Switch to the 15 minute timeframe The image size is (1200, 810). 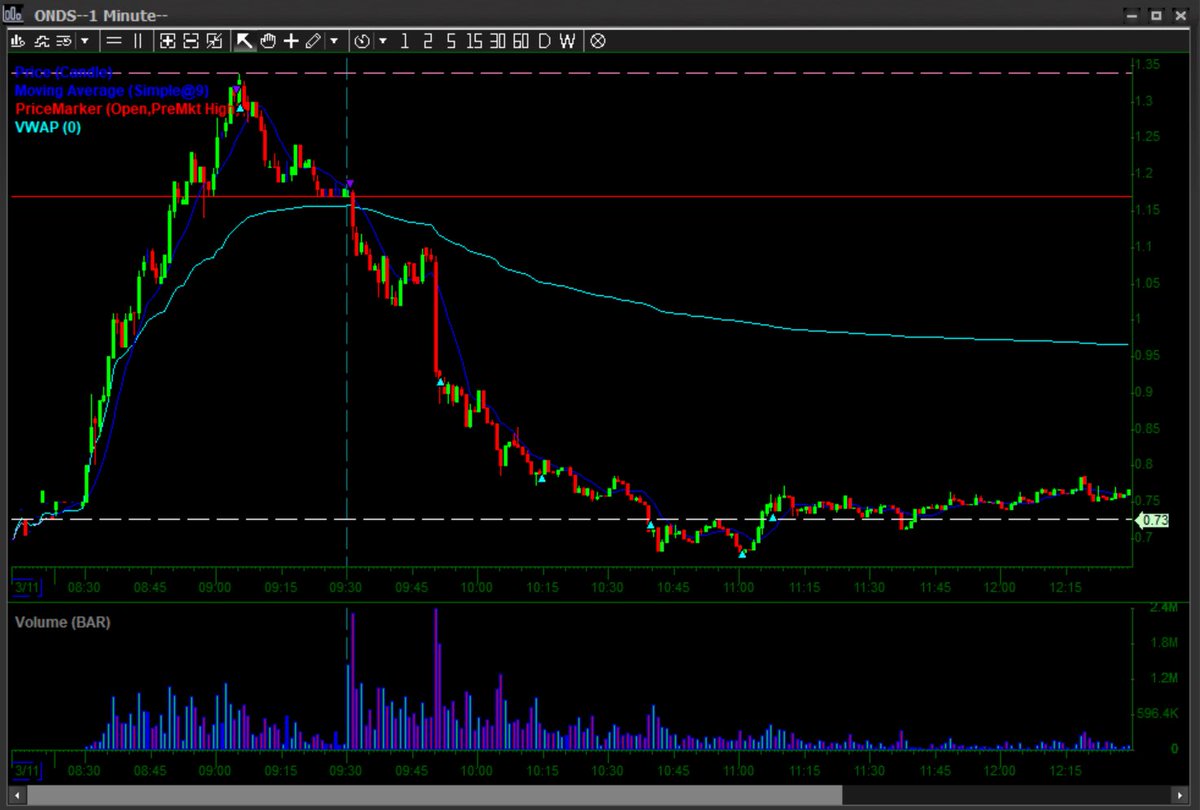(x=474, y=41)
